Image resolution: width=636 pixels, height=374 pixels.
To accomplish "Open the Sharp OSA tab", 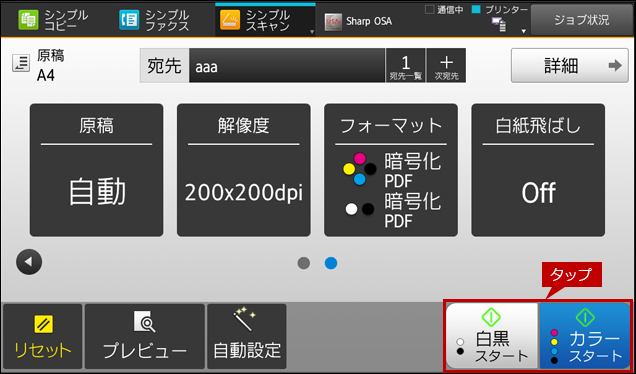I will coord(359,21).
